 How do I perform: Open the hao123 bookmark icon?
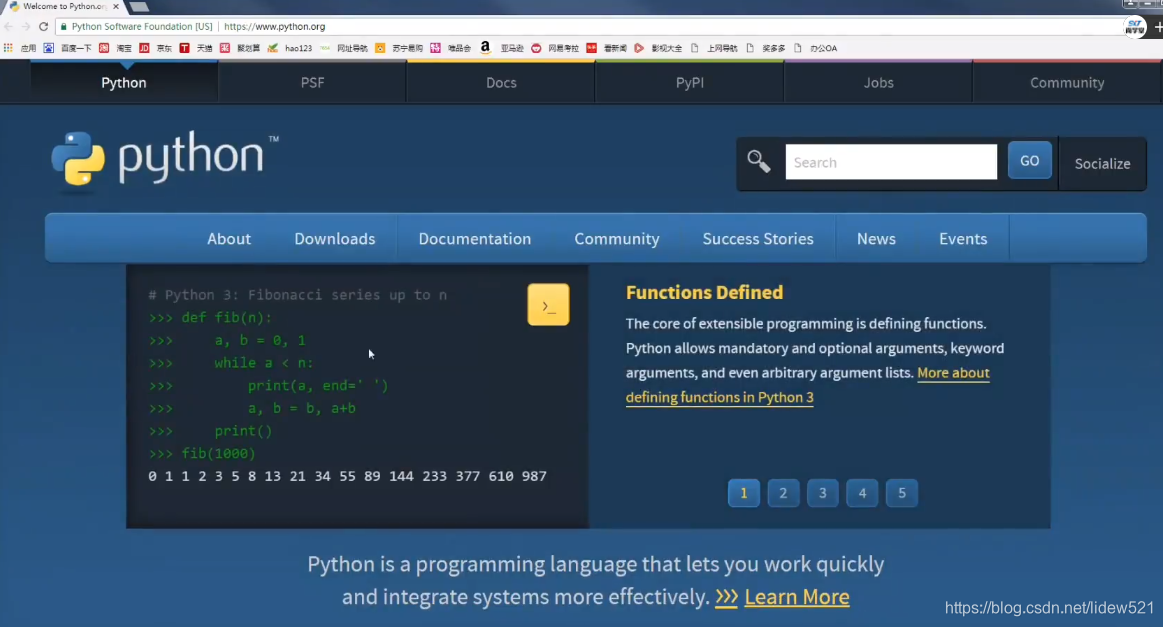[x=274, y=47]
